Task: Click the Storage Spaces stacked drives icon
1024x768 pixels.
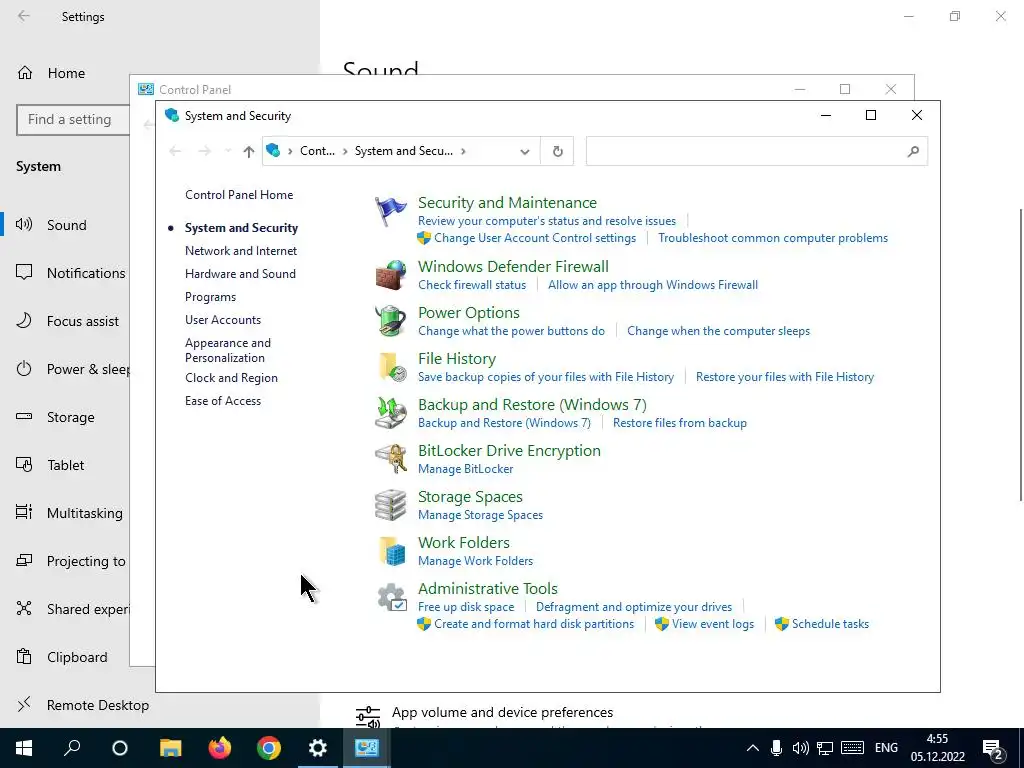Action: (391, 505)
